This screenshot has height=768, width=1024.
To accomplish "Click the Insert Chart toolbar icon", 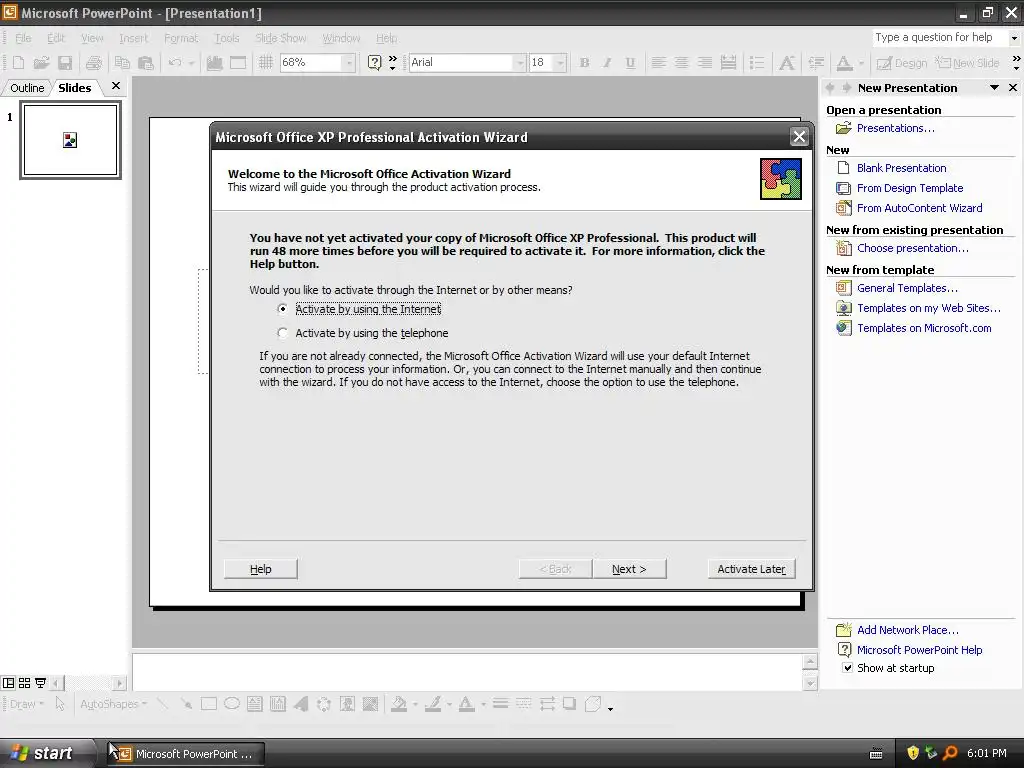I will [x=214, y=63].
